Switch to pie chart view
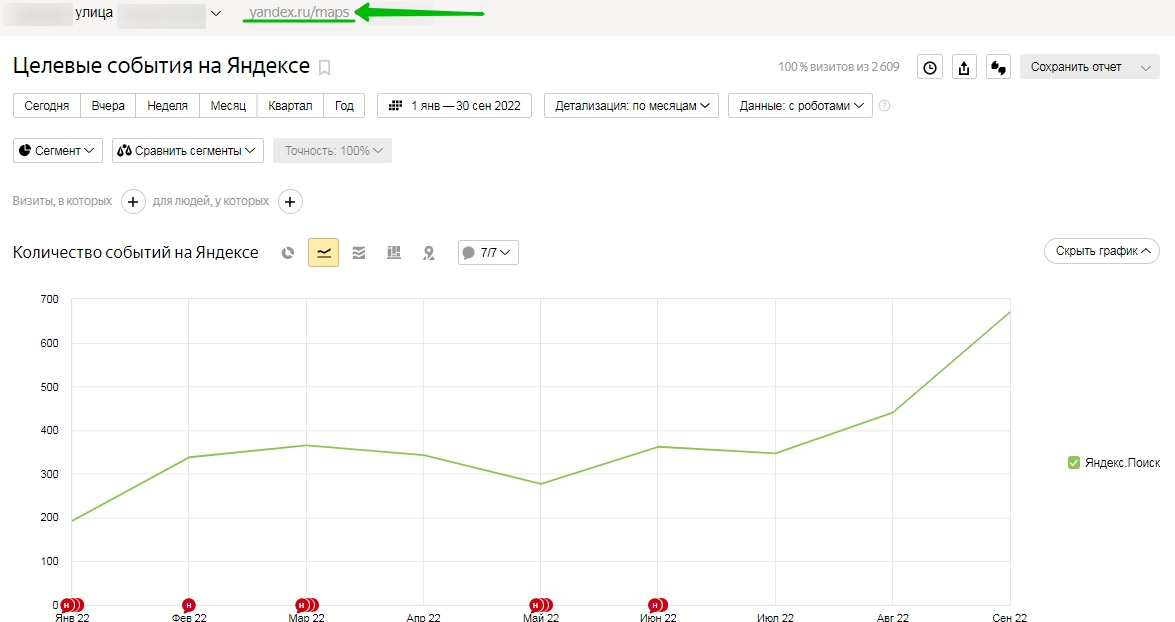This screenshot has height=622, width=1175. tap(288, 253)
